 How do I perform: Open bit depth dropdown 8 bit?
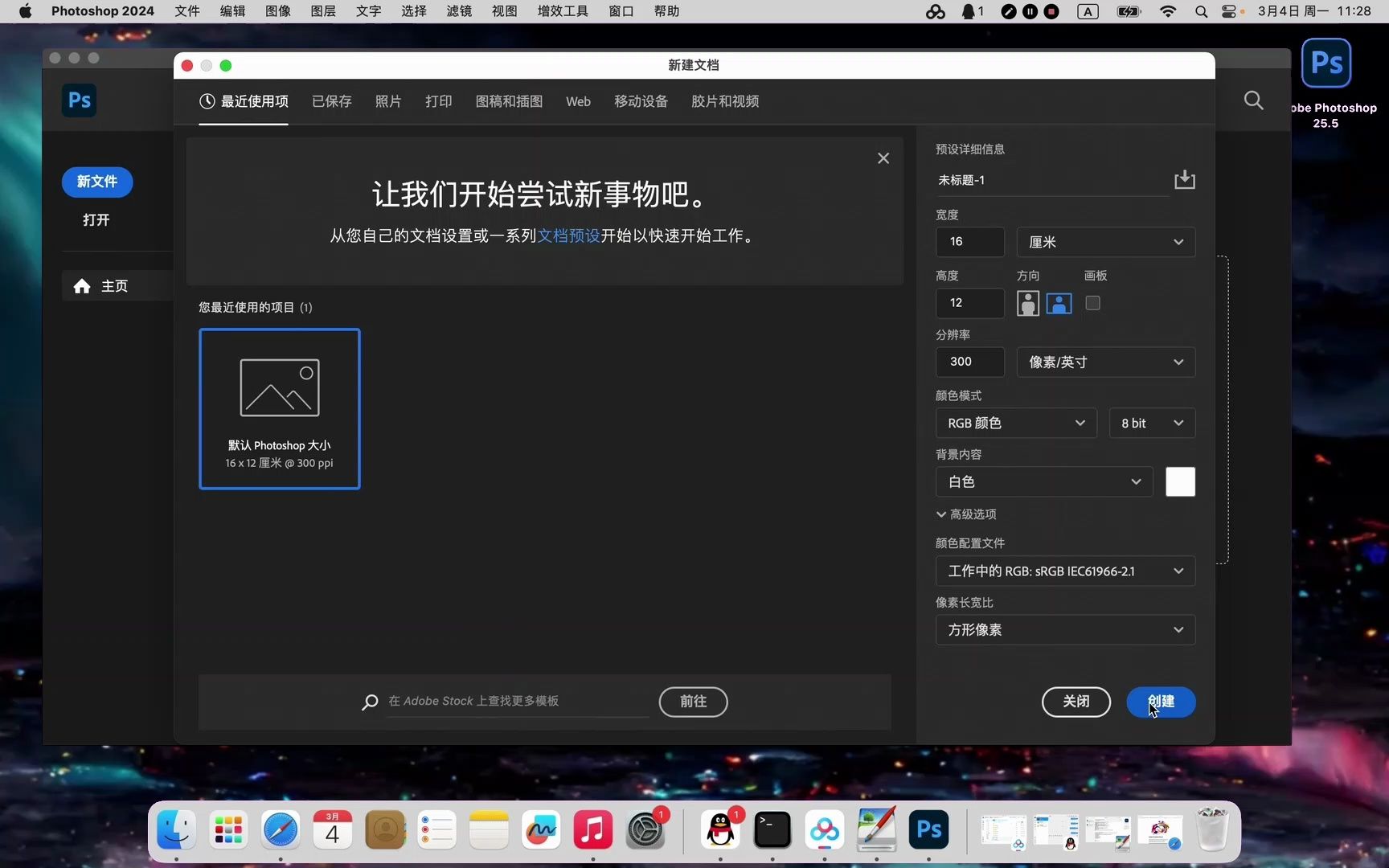1152,423
